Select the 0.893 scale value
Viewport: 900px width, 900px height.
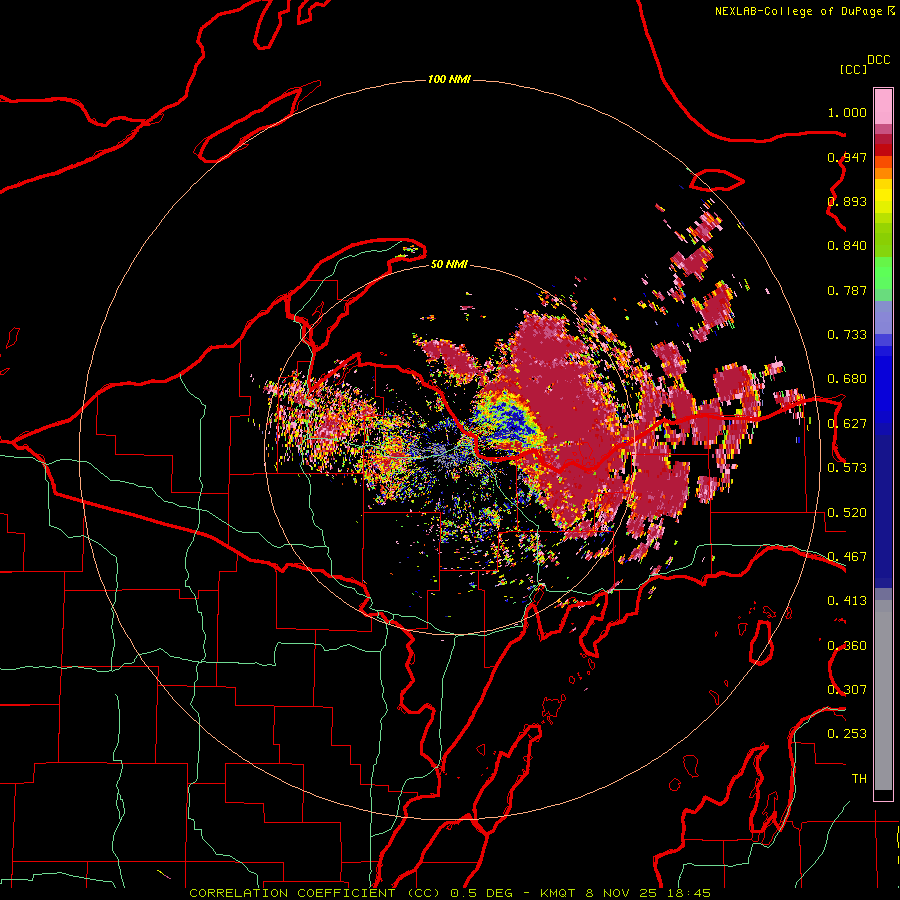(847, 201)
